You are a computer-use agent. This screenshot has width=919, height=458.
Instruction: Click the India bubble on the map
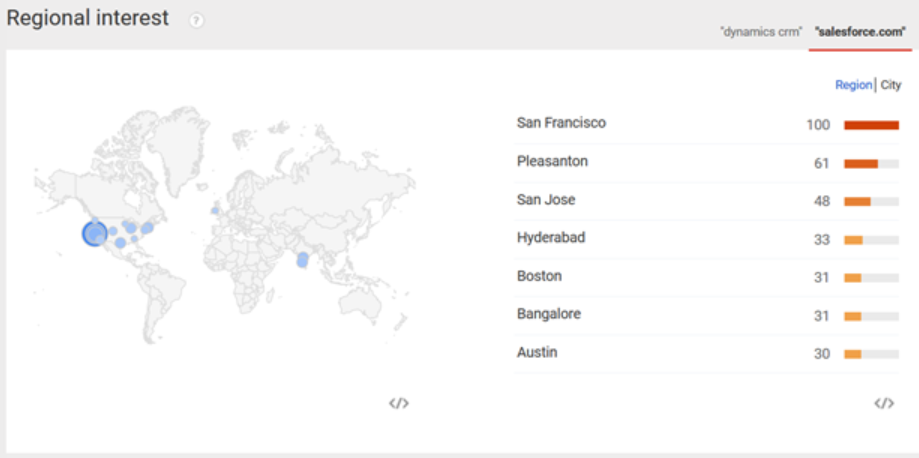pyautogui.click(x=302, y=260)
